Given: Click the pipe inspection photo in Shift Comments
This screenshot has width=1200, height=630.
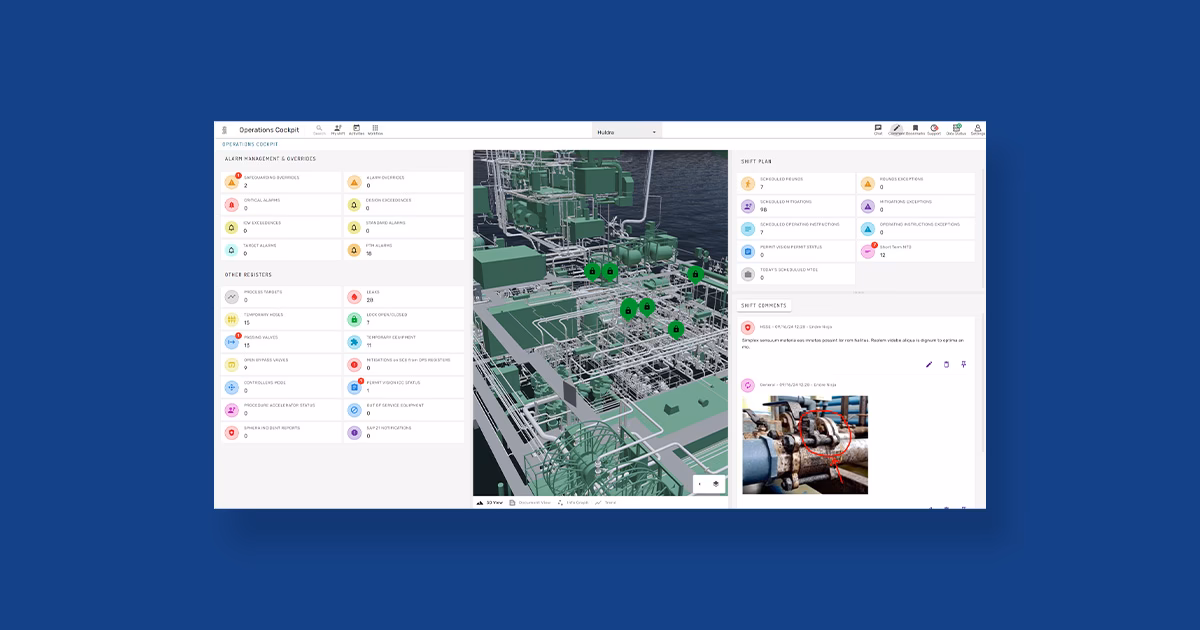Looking at the screenshot, I should pyautogui.click(x=805, y=445).
